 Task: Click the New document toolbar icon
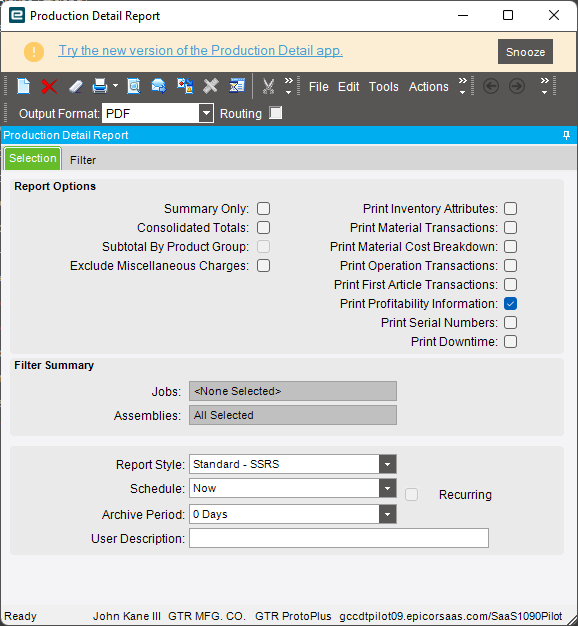point(24,86)
